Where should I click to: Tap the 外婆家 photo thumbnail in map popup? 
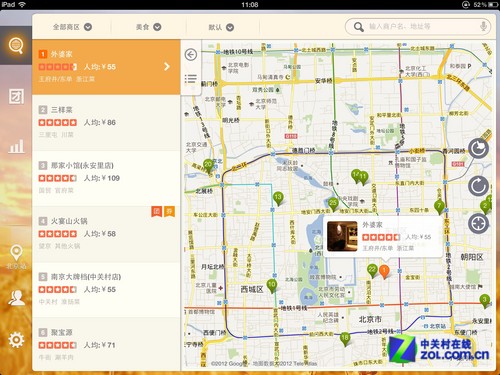342,236
